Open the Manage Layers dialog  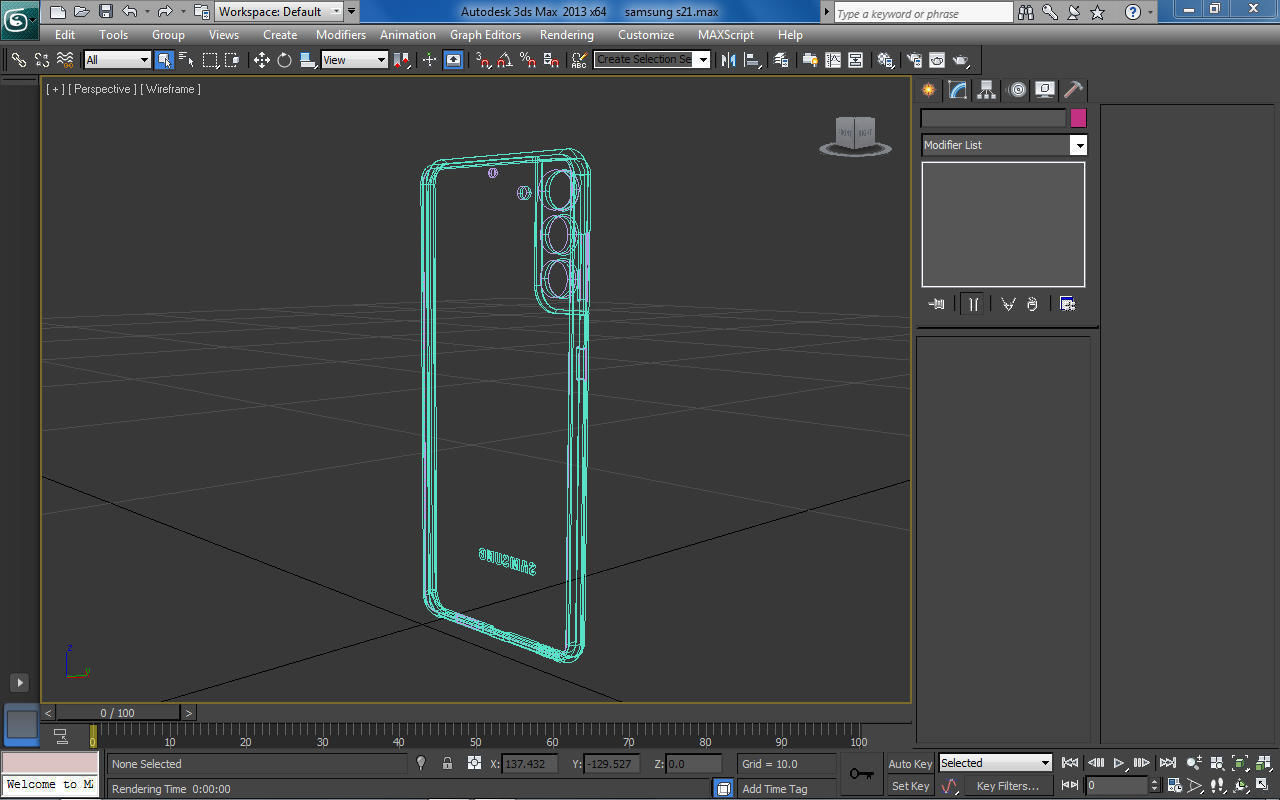click(782, 60)
